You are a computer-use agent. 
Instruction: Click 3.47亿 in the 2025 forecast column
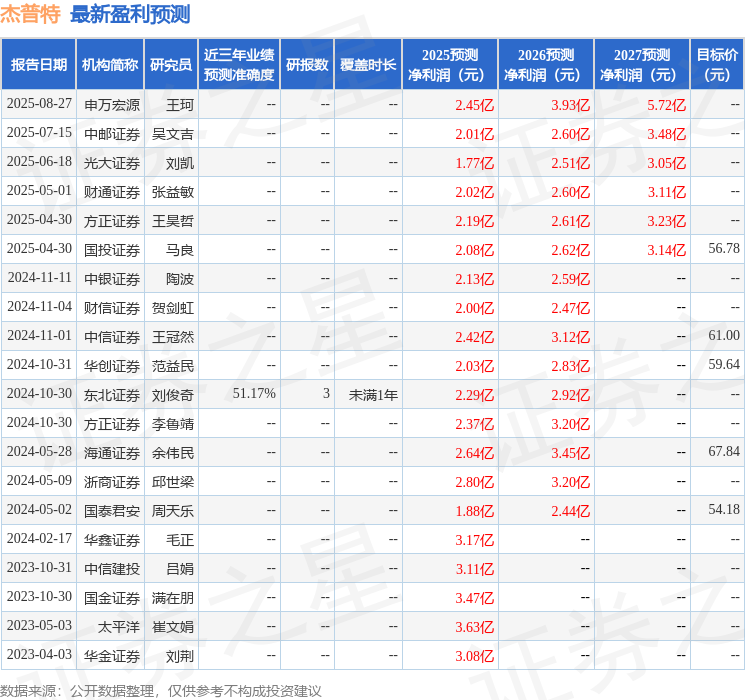coord(475,598)
